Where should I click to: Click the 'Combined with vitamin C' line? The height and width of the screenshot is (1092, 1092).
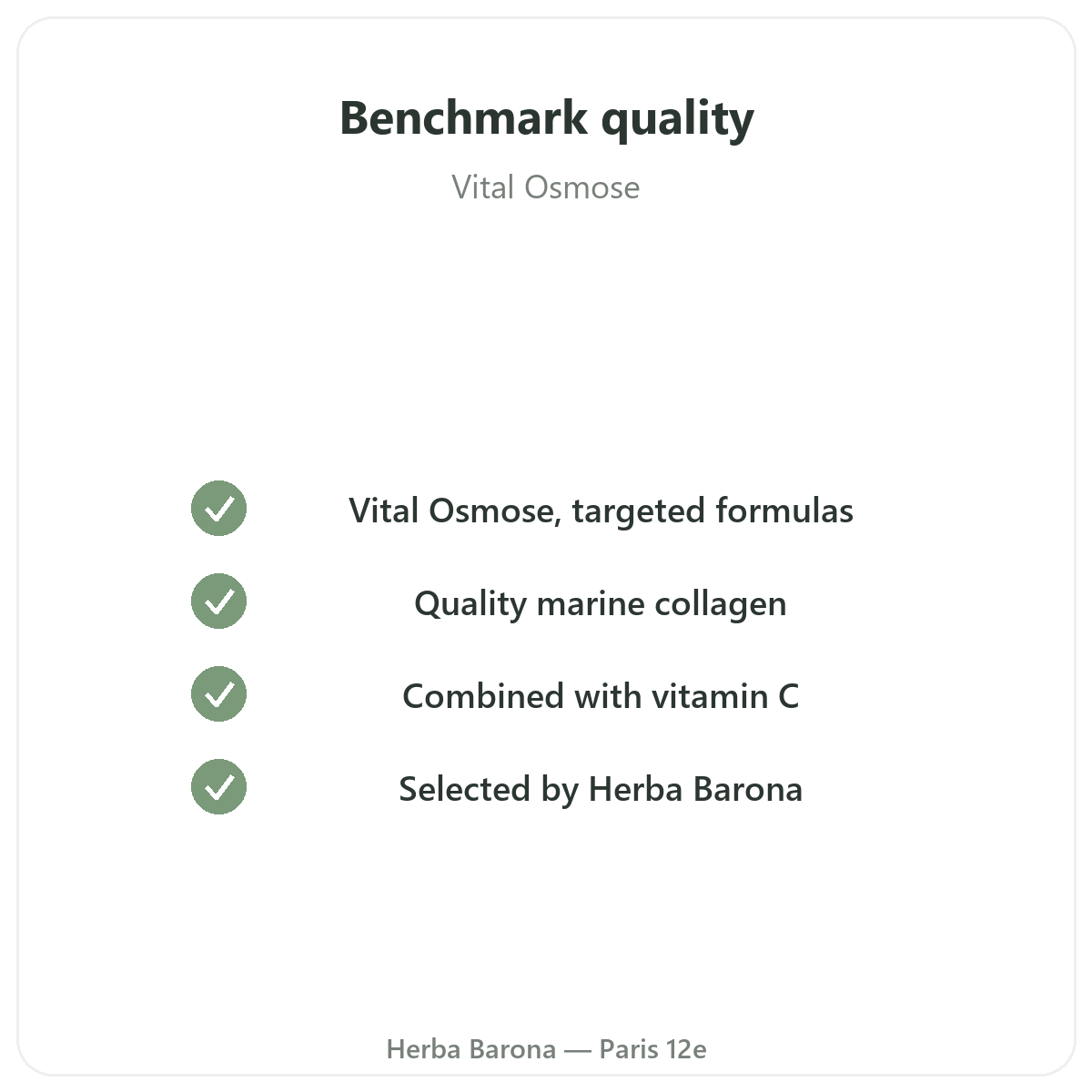pos(601,696)
